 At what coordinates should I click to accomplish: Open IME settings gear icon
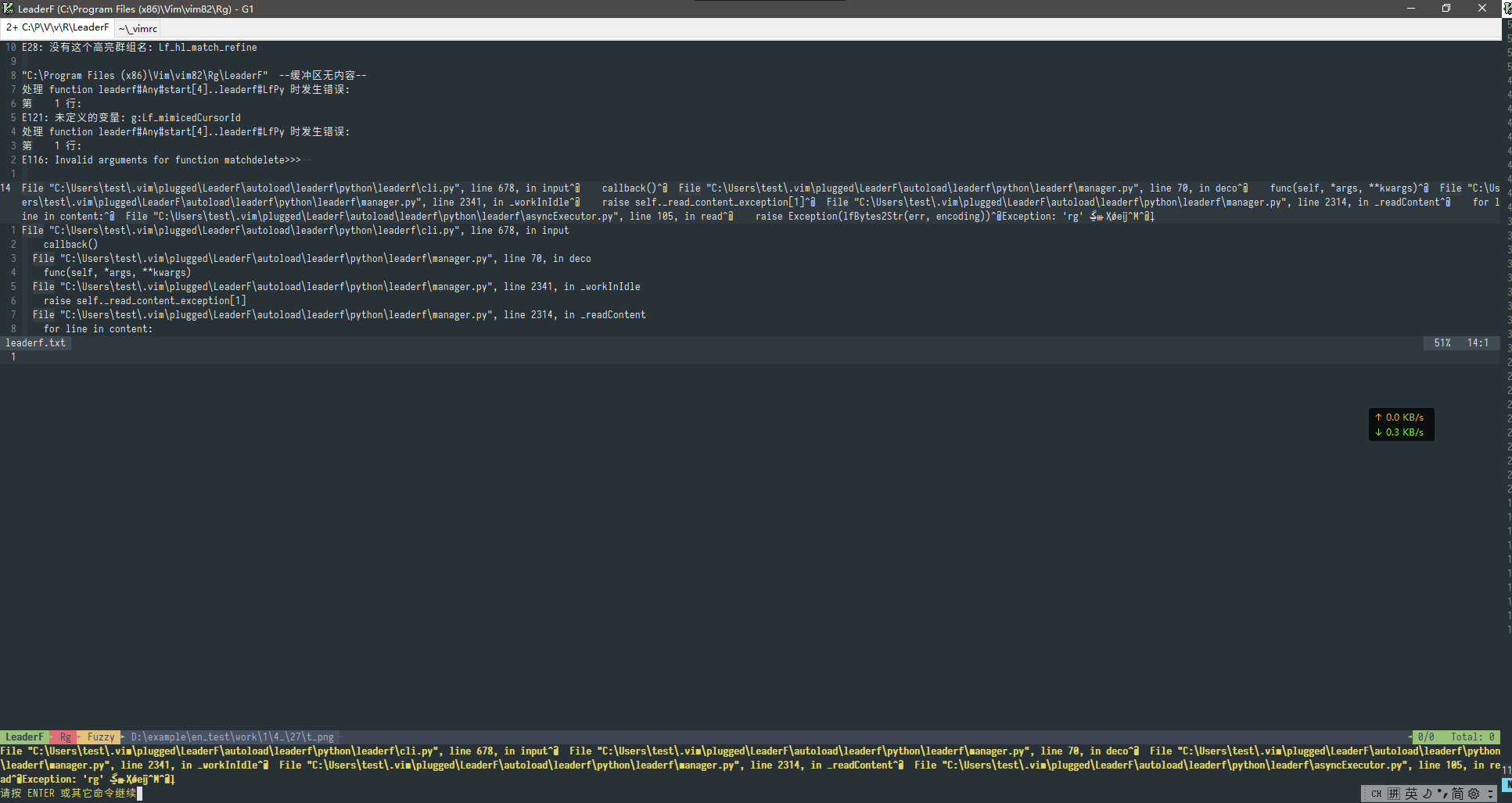click(1474, 794)
